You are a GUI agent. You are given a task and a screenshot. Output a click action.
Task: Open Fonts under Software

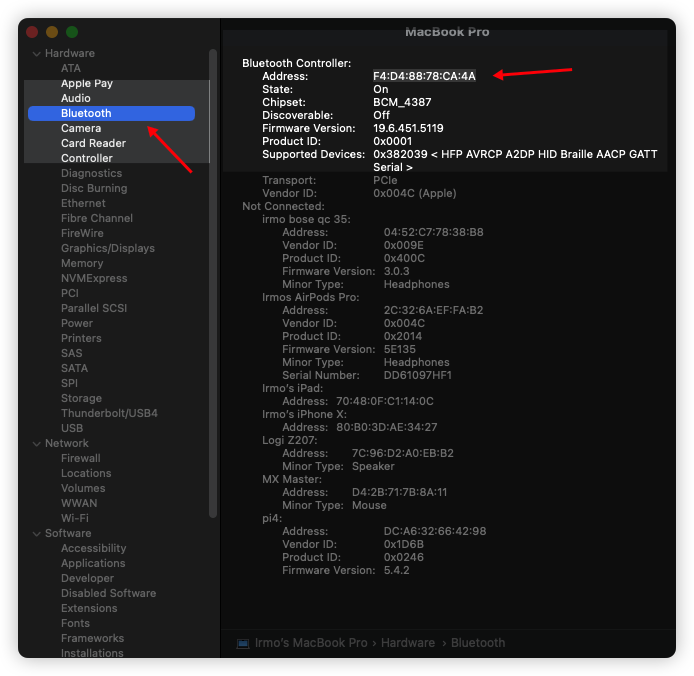75,623
